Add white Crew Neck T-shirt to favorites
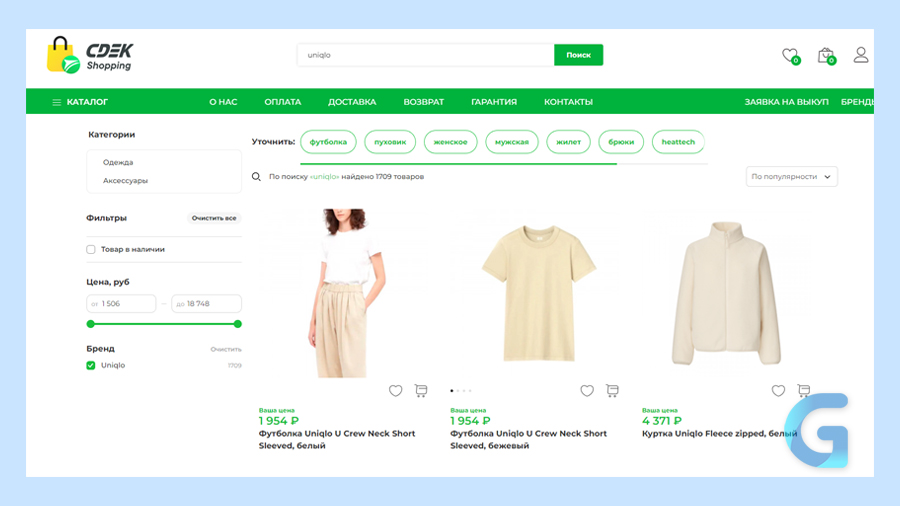 395,391
